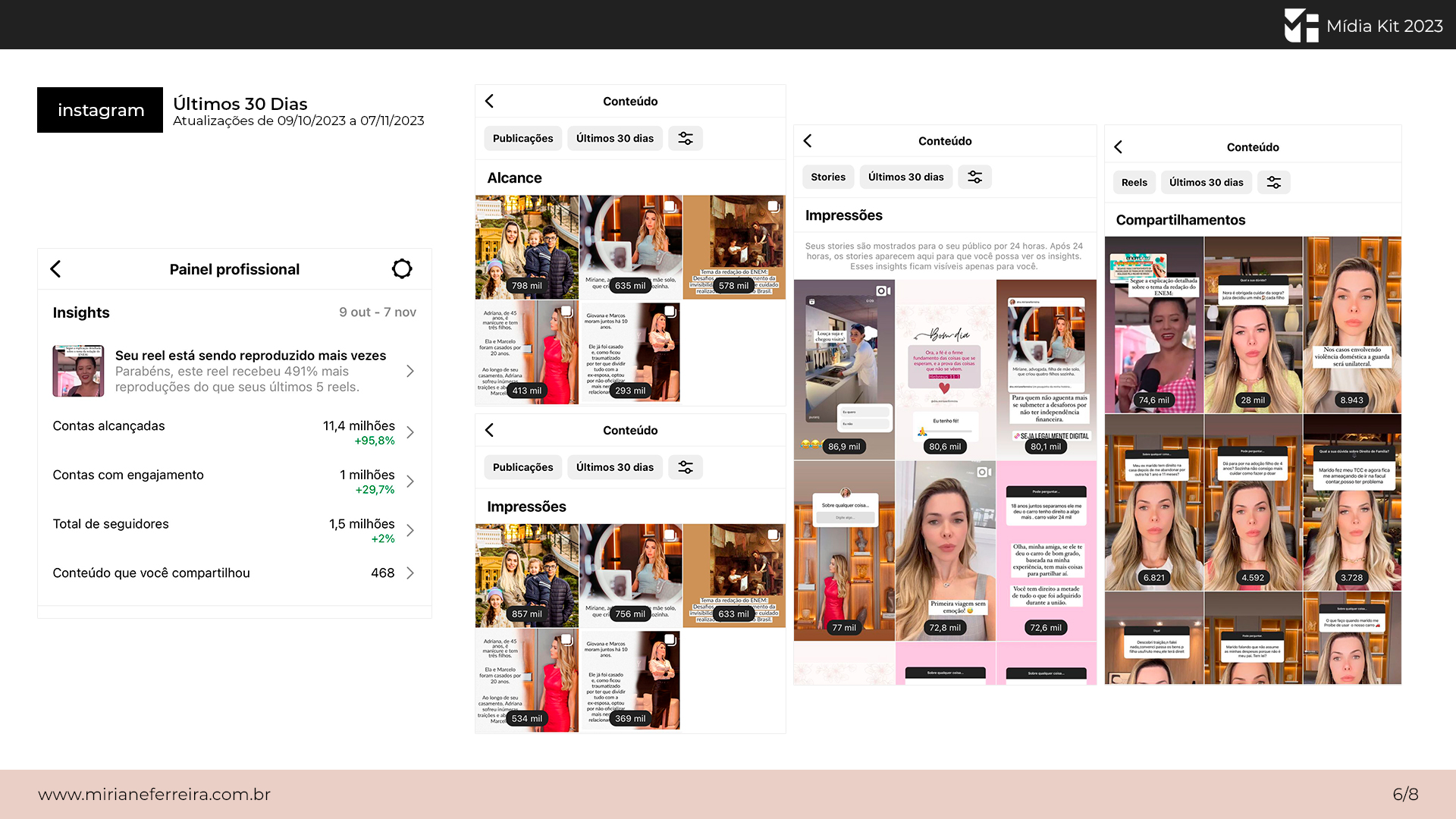Click back arrow in Alcance Conteúdo panel

click(x=489, y=101)
